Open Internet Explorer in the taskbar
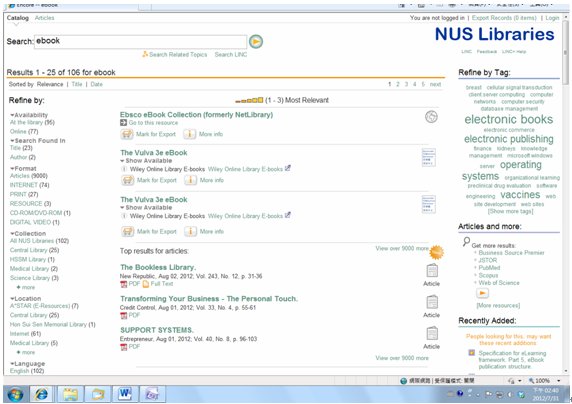Screen dimensions: 572x404 click(41, 395)
